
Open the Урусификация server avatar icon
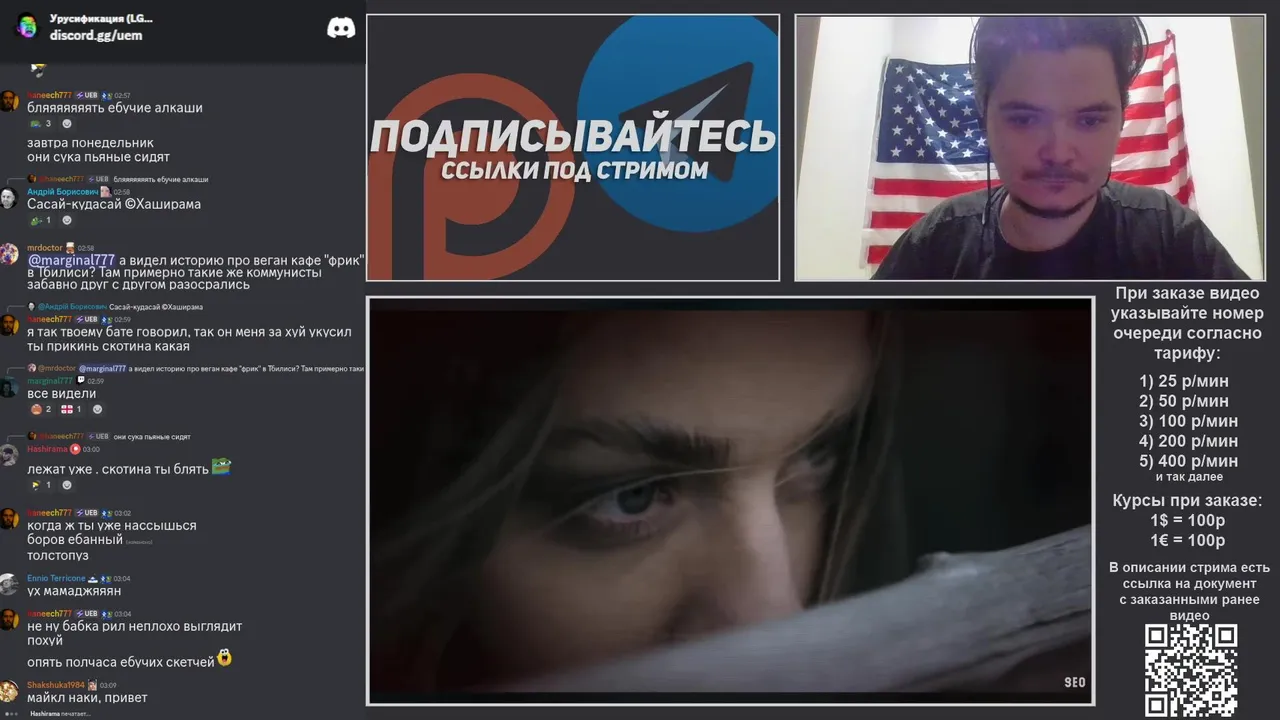pos(27,27)
